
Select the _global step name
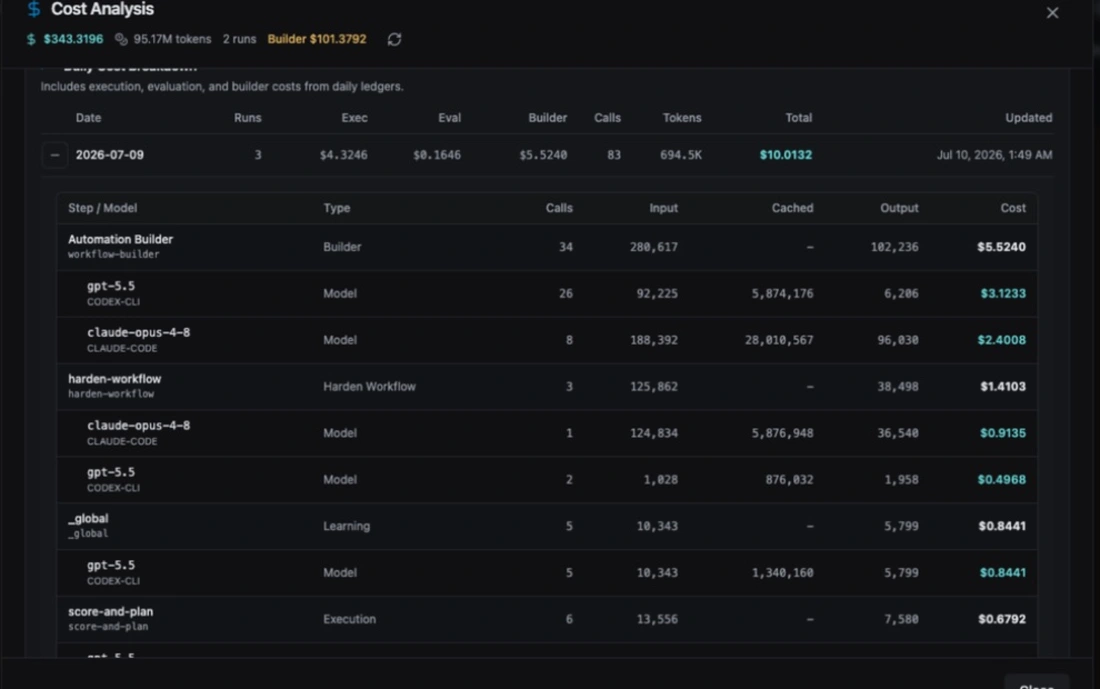click(x=88, y=519)
